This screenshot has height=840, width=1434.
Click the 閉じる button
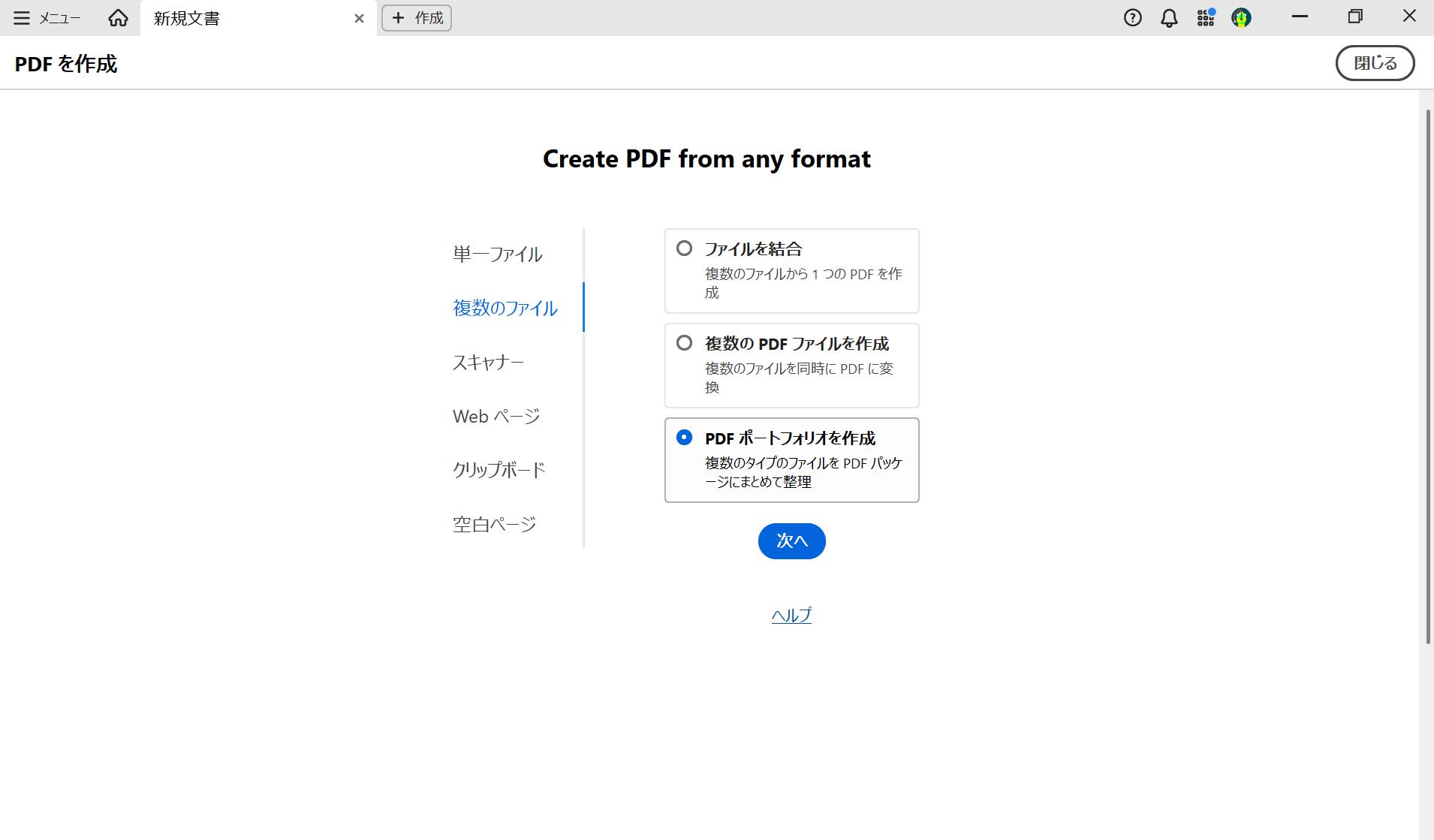1375,63
